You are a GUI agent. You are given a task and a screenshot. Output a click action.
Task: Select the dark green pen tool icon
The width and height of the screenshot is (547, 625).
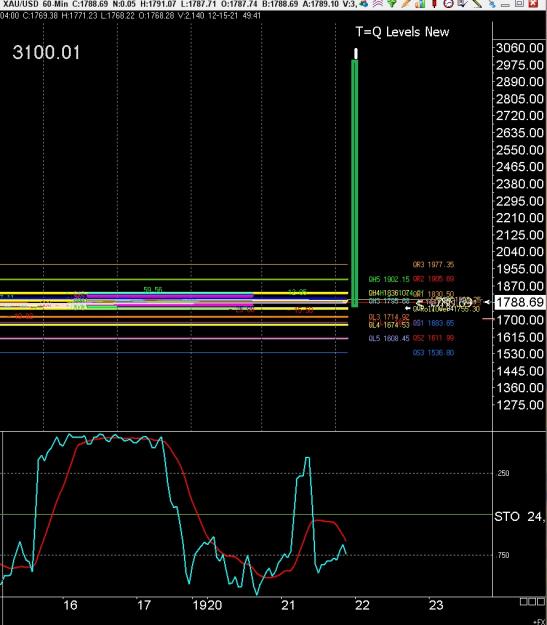pos(477,4)
